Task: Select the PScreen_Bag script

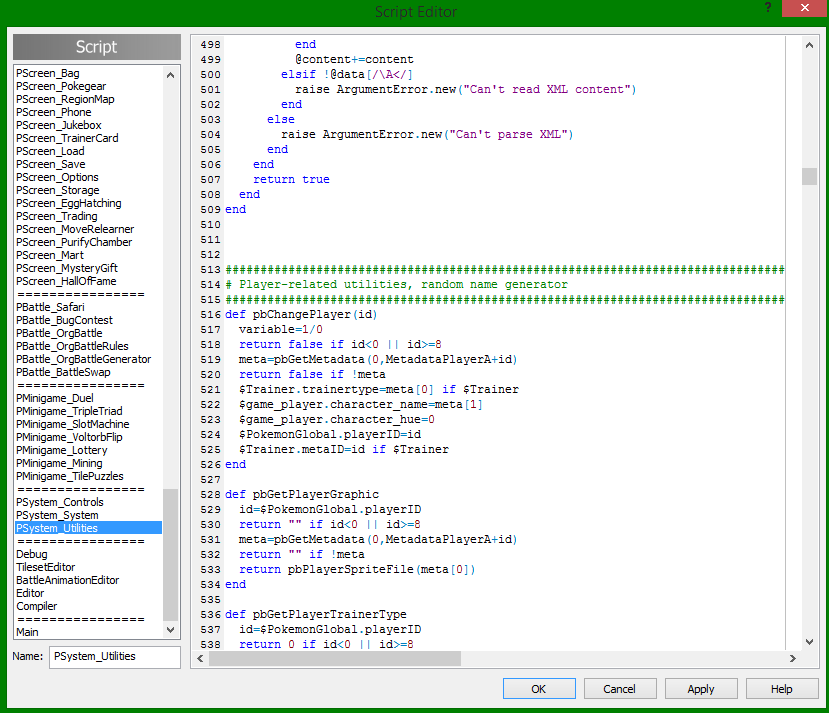Action: (x=48, y=74)
